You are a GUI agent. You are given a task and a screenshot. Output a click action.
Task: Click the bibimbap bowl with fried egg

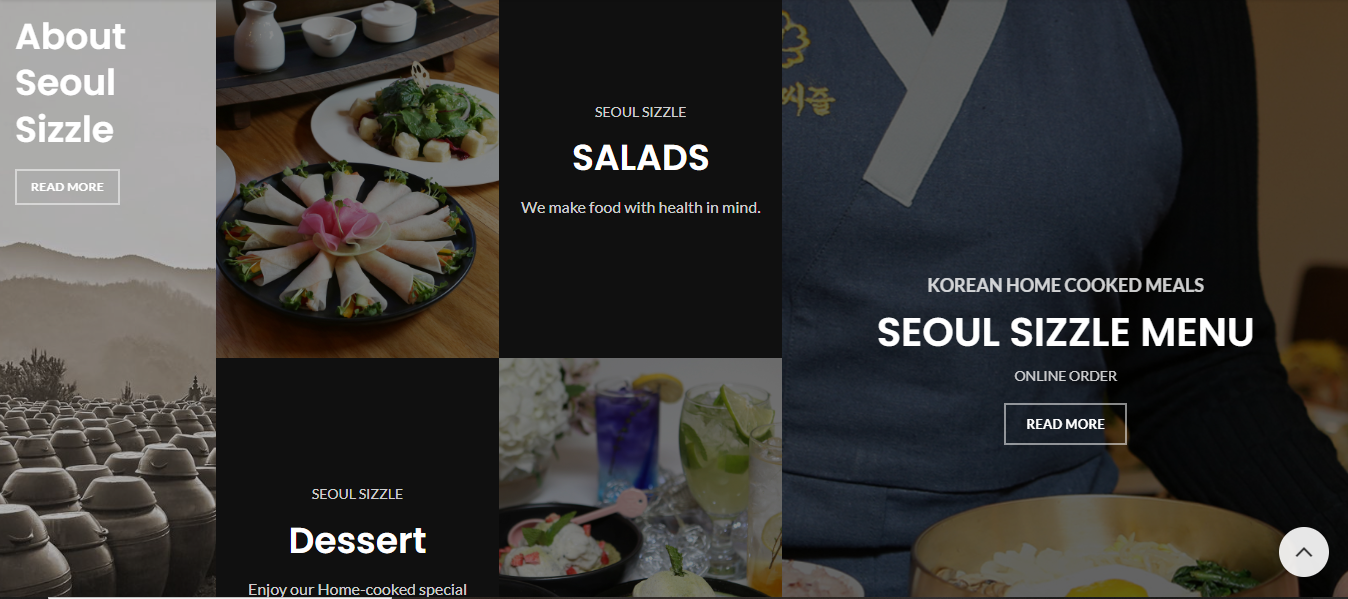(1100, 560)
